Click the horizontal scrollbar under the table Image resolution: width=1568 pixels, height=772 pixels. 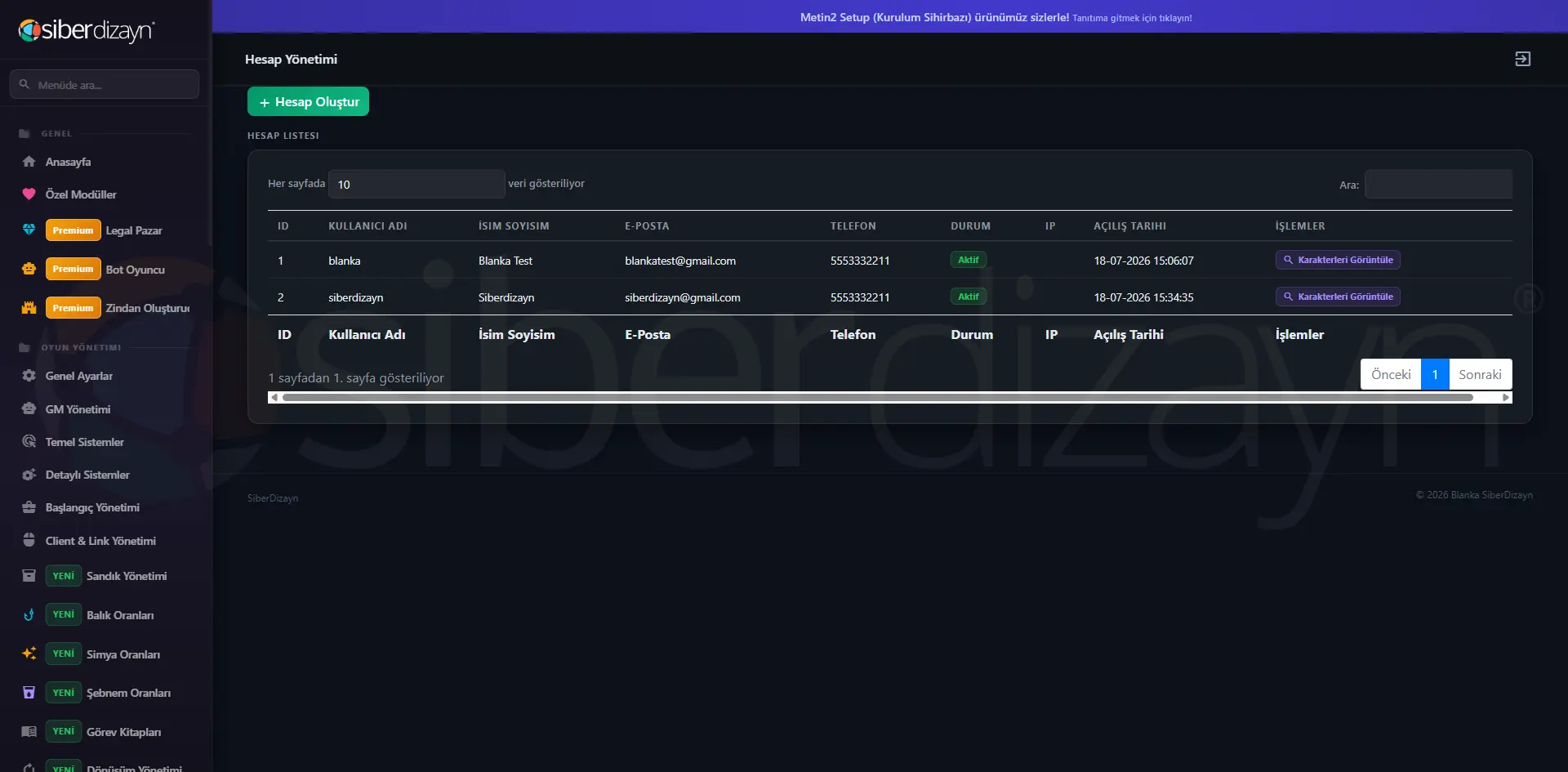pos(877,397)
